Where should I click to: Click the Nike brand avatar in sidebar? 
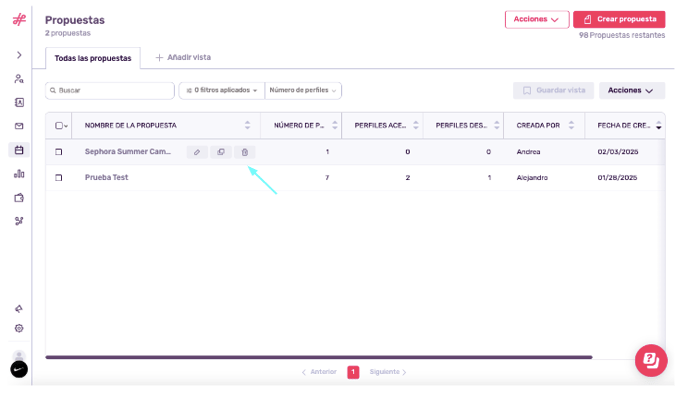point(19,369)
